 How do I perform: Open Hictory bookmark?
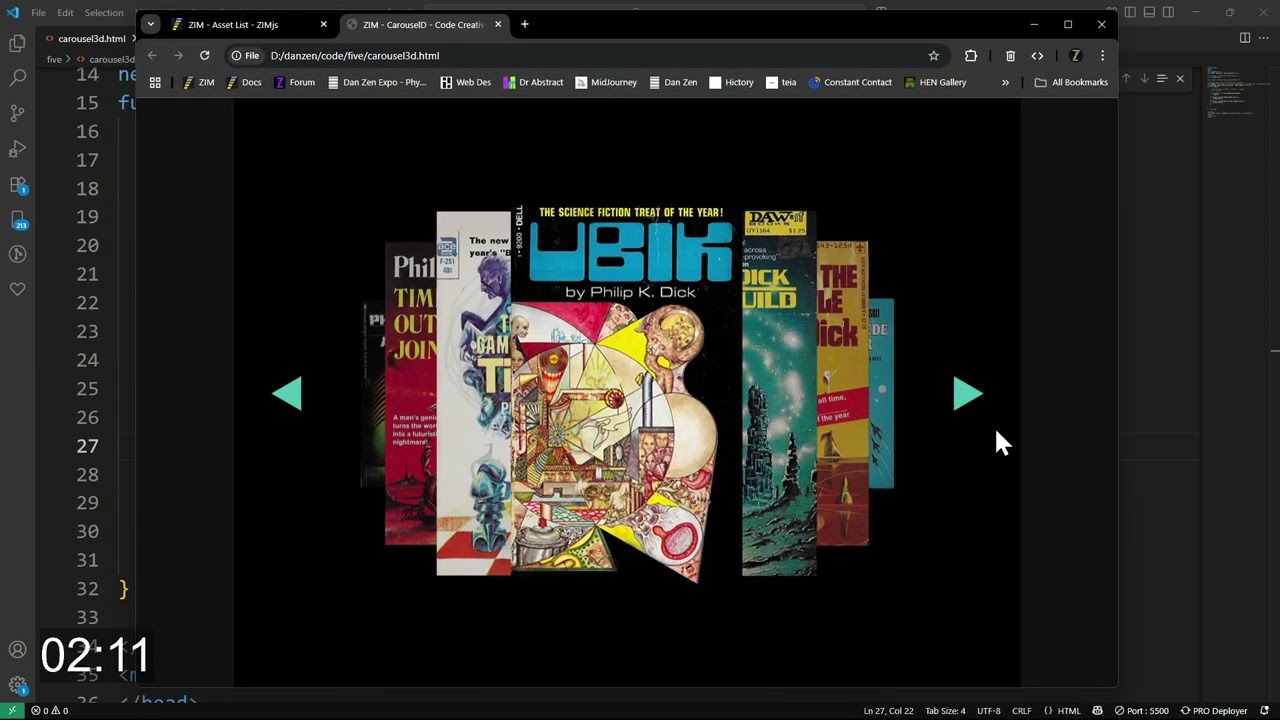731,83
